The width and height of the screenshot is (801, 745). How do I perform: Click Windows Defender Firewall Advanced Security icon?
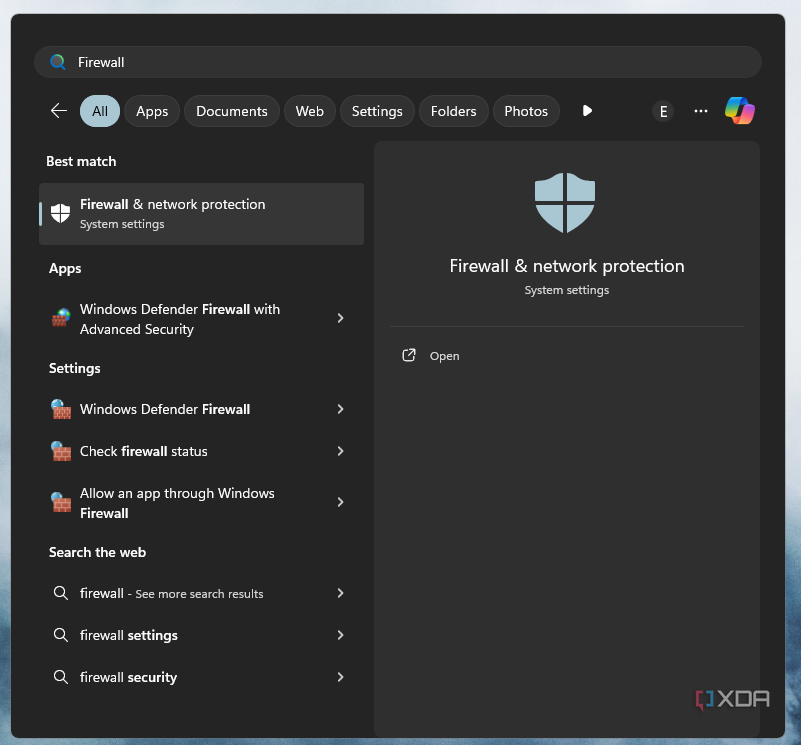tap(61, 318)
